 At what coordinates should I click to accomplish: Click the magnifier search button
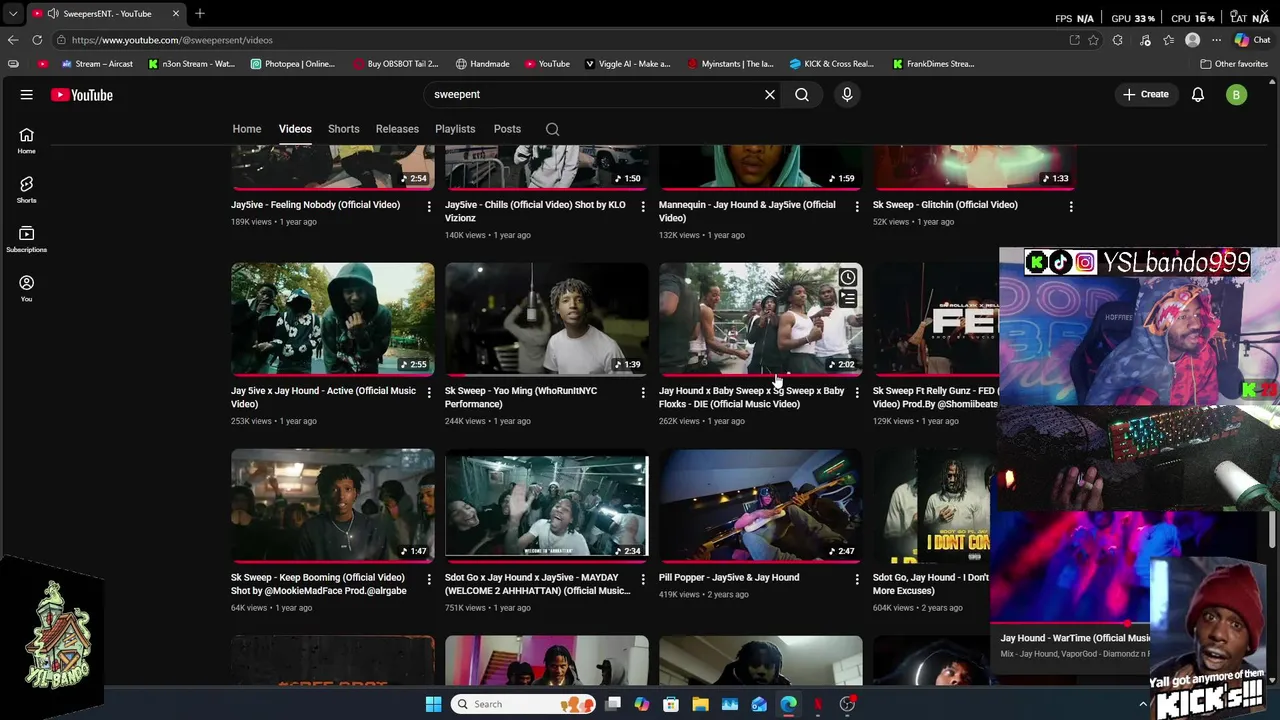(x=802, y=95)
